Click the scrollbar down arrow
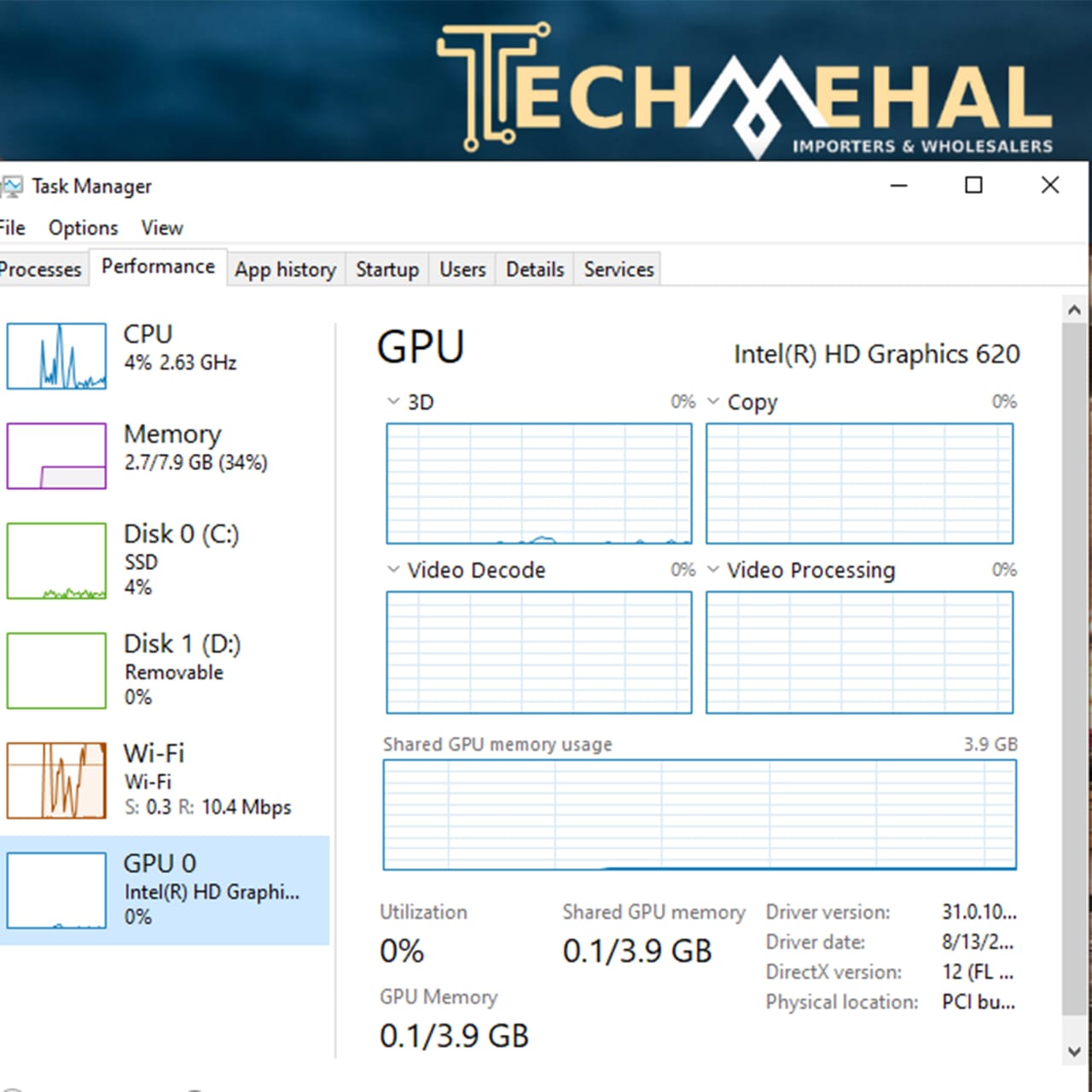This screenshot has width=1092, height=1092. click(1074, 1052)
